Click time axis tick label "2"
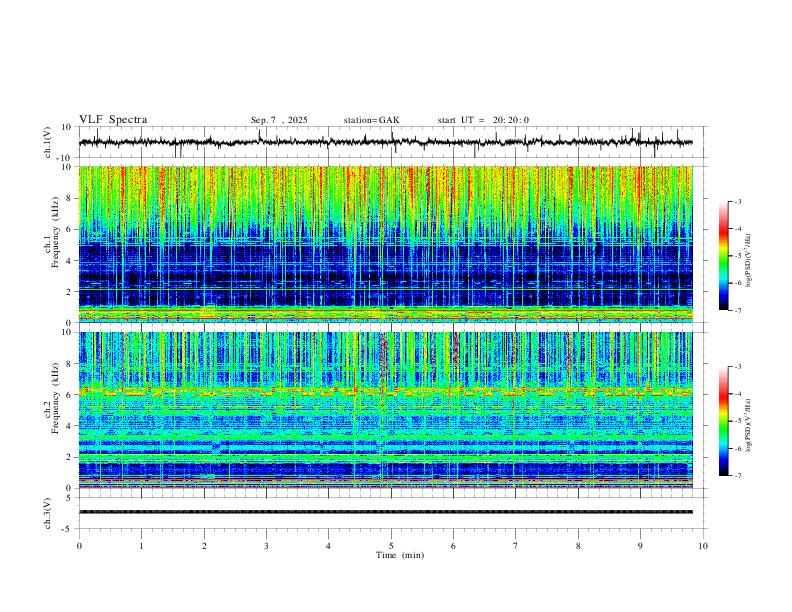 (x=204, y=546)
